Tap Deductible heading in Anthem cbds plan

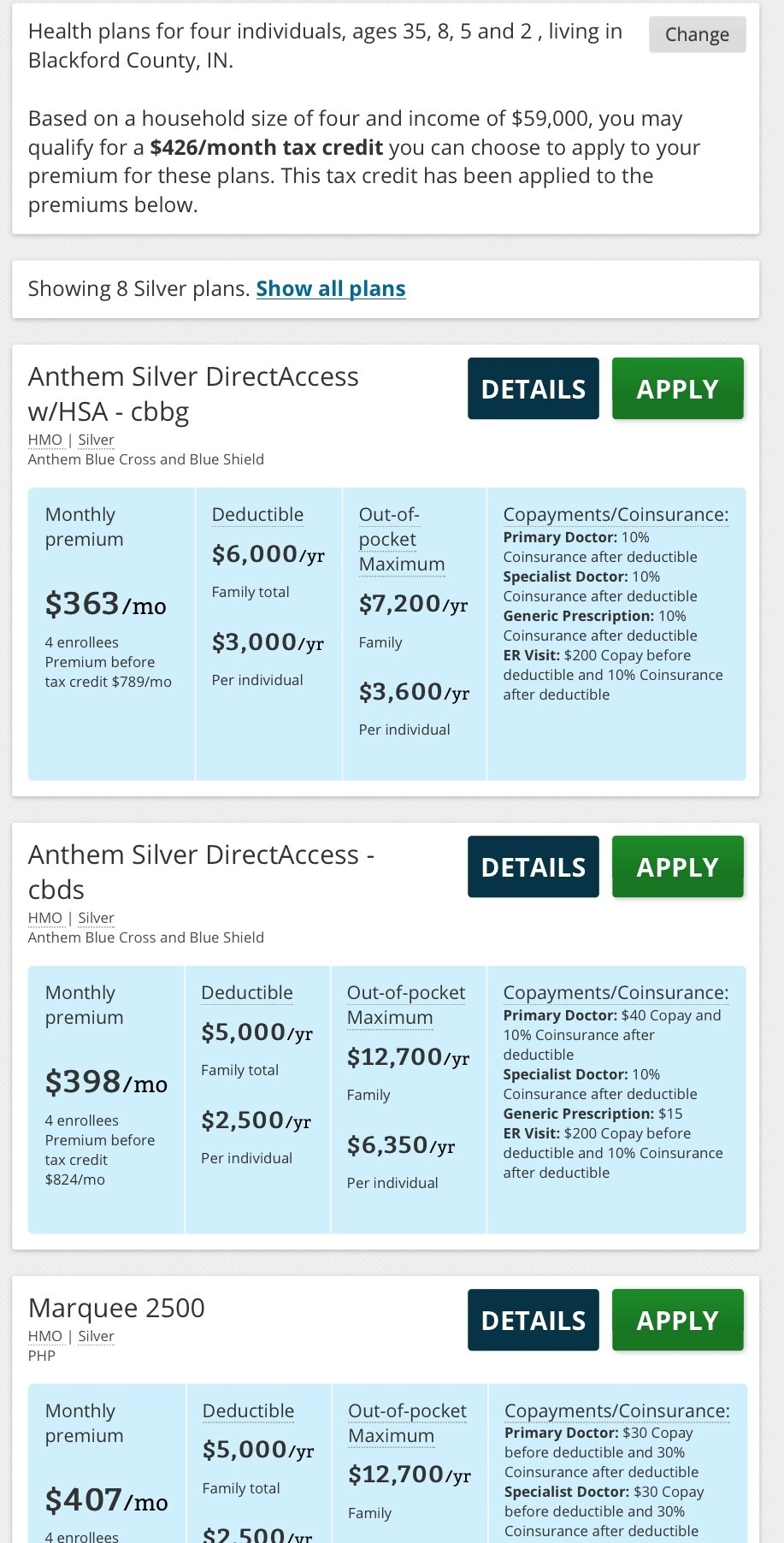tap(247, 993)
